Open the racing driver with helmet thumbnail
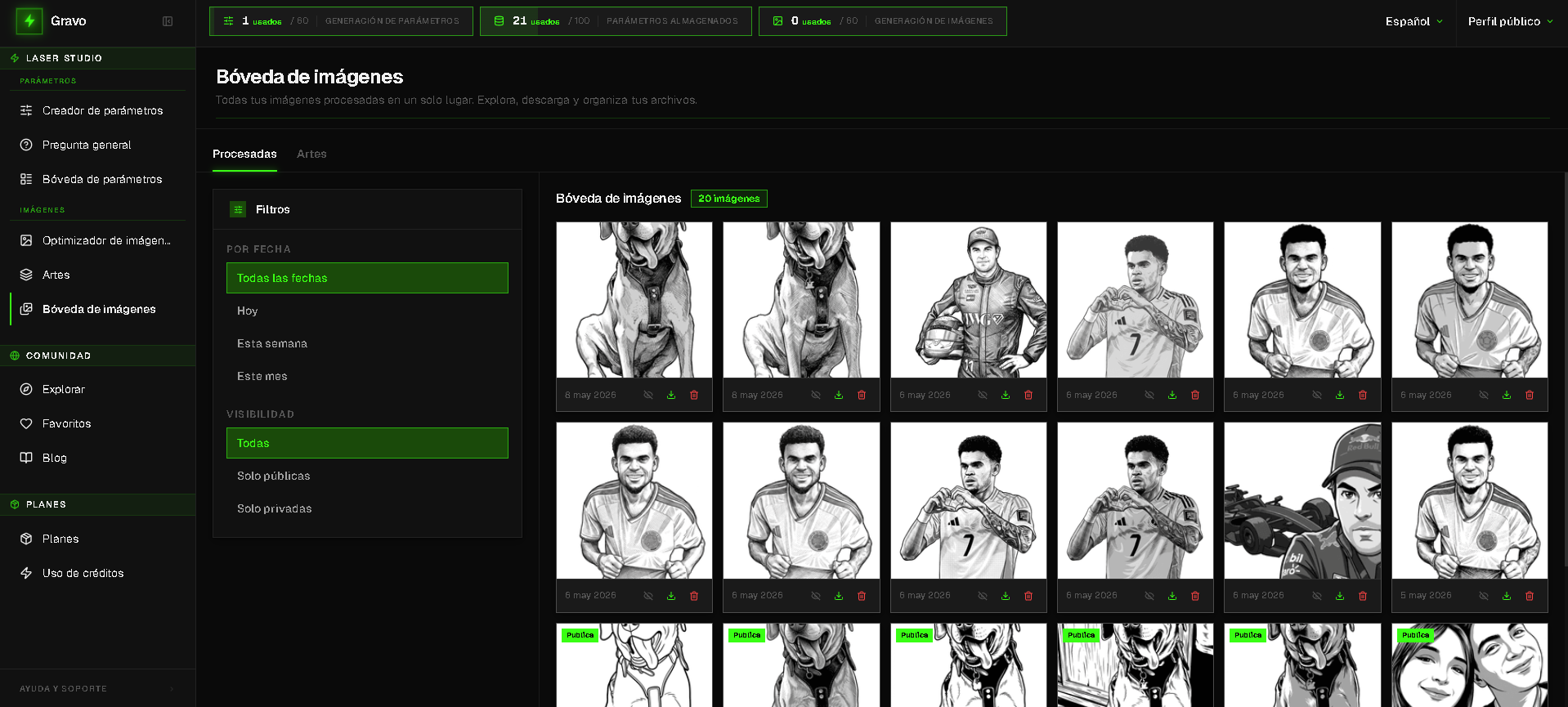The width and height of the screenshot is (1568, 707). [x=969, y=300]
